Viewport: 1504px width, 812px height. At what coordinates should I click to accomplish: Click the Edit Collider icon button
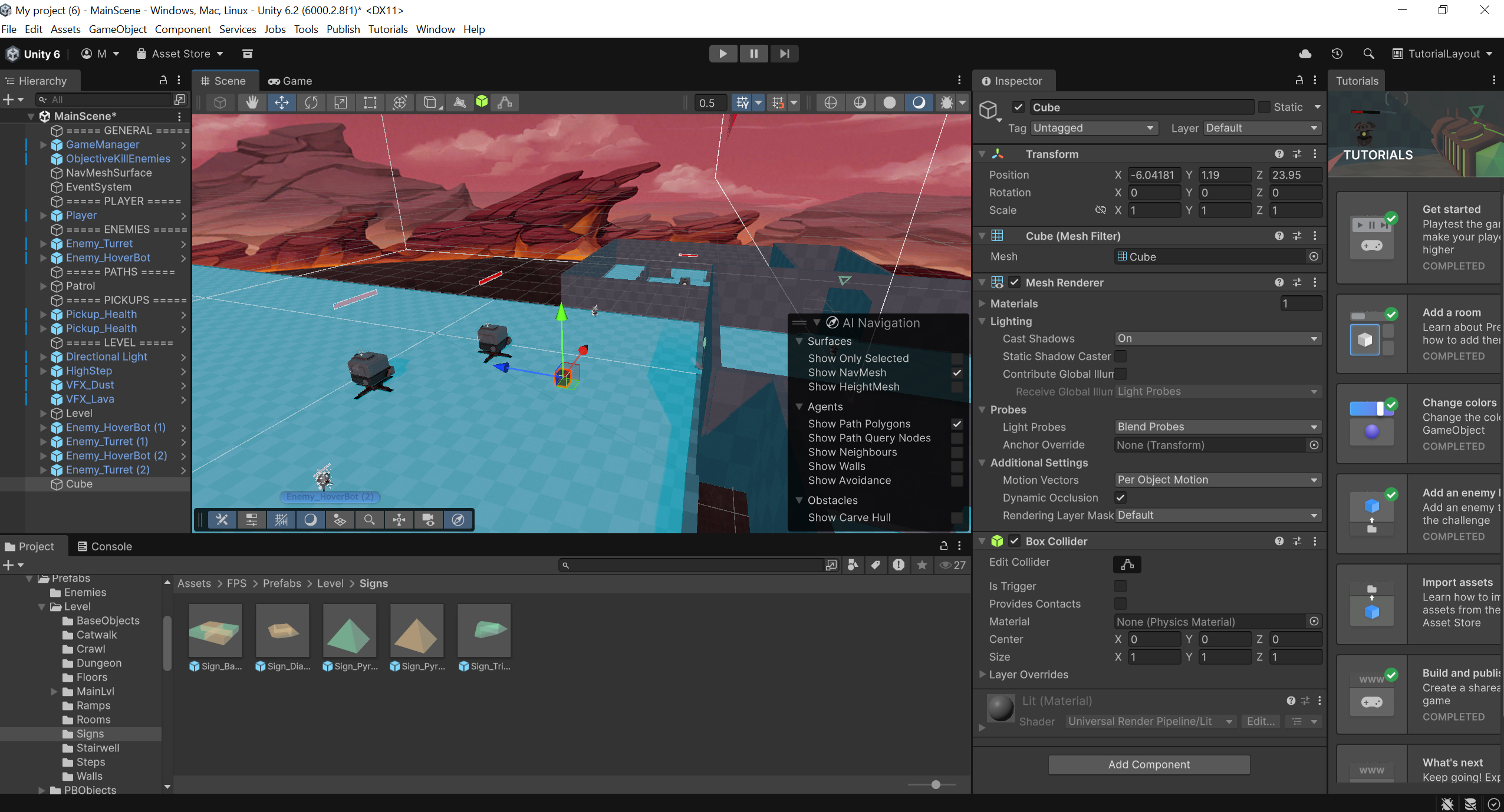tap(1127, 564)
